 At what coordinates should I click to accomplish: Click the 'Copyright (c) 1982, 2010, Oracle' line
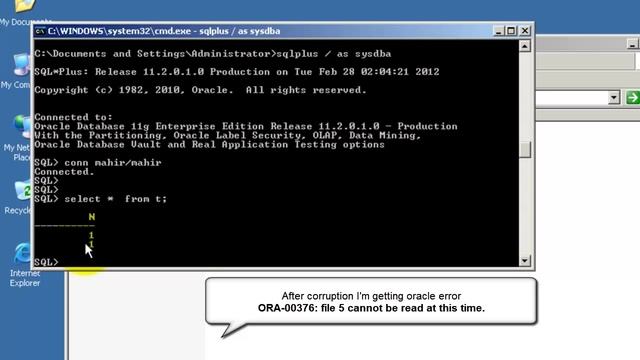tap(200, 90)
